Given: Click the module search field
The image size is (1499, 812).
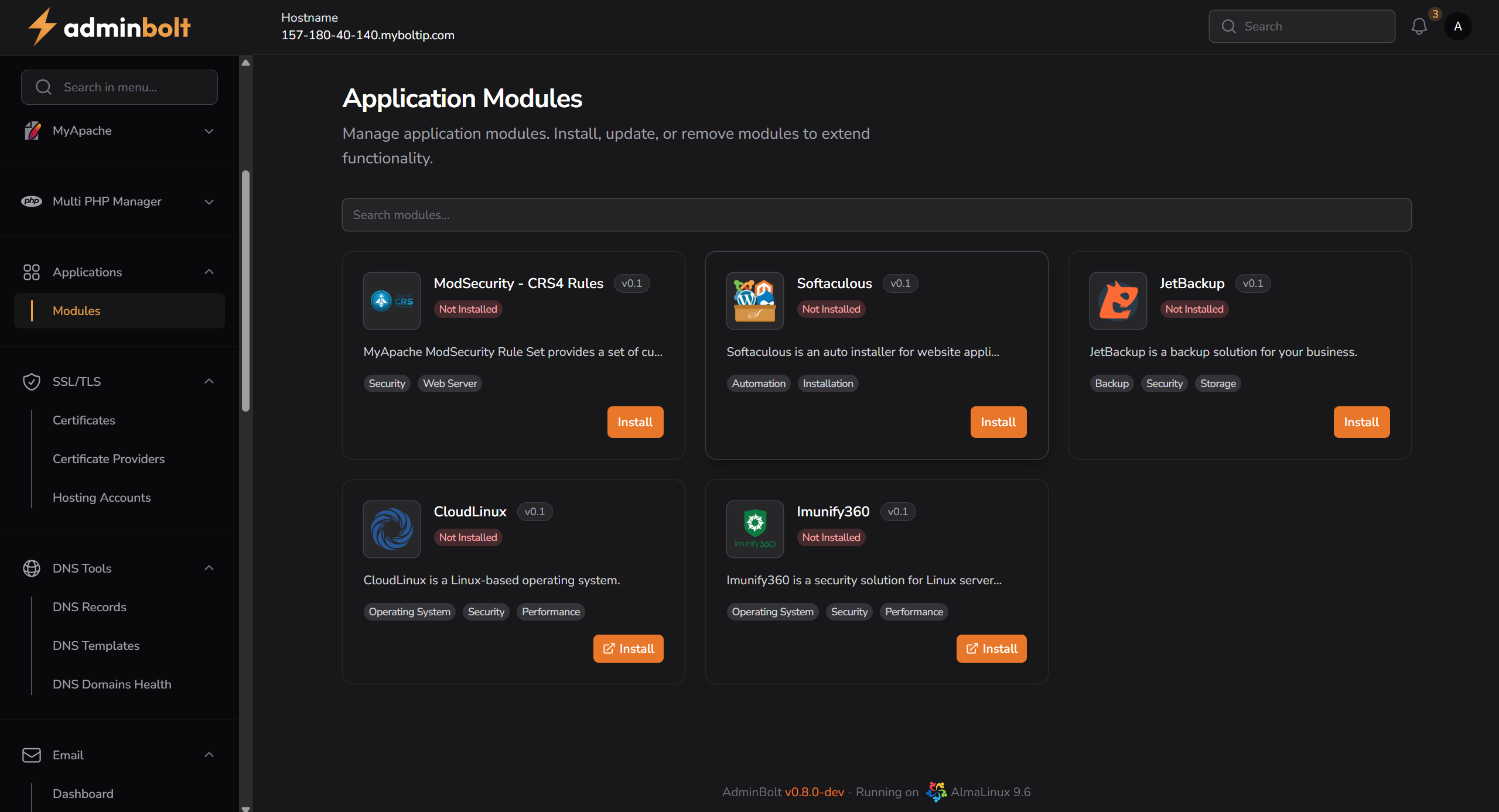Looking at the screenshot, I should coord(876,215).
